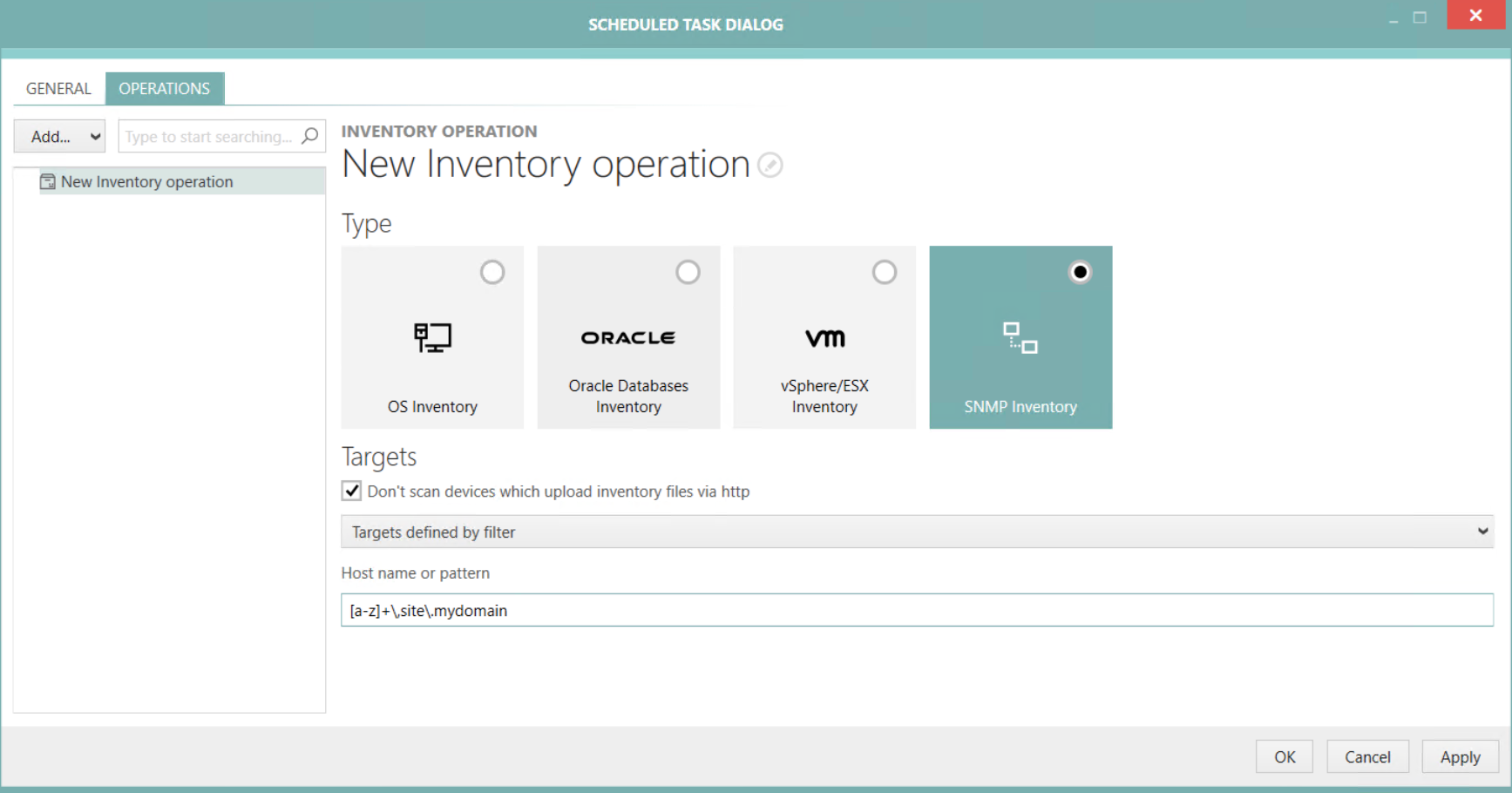Image resolution: width=1512 pixels, height=793 pixels.
Task: Click the host name pattern input field
Action: tap(915, 610)
